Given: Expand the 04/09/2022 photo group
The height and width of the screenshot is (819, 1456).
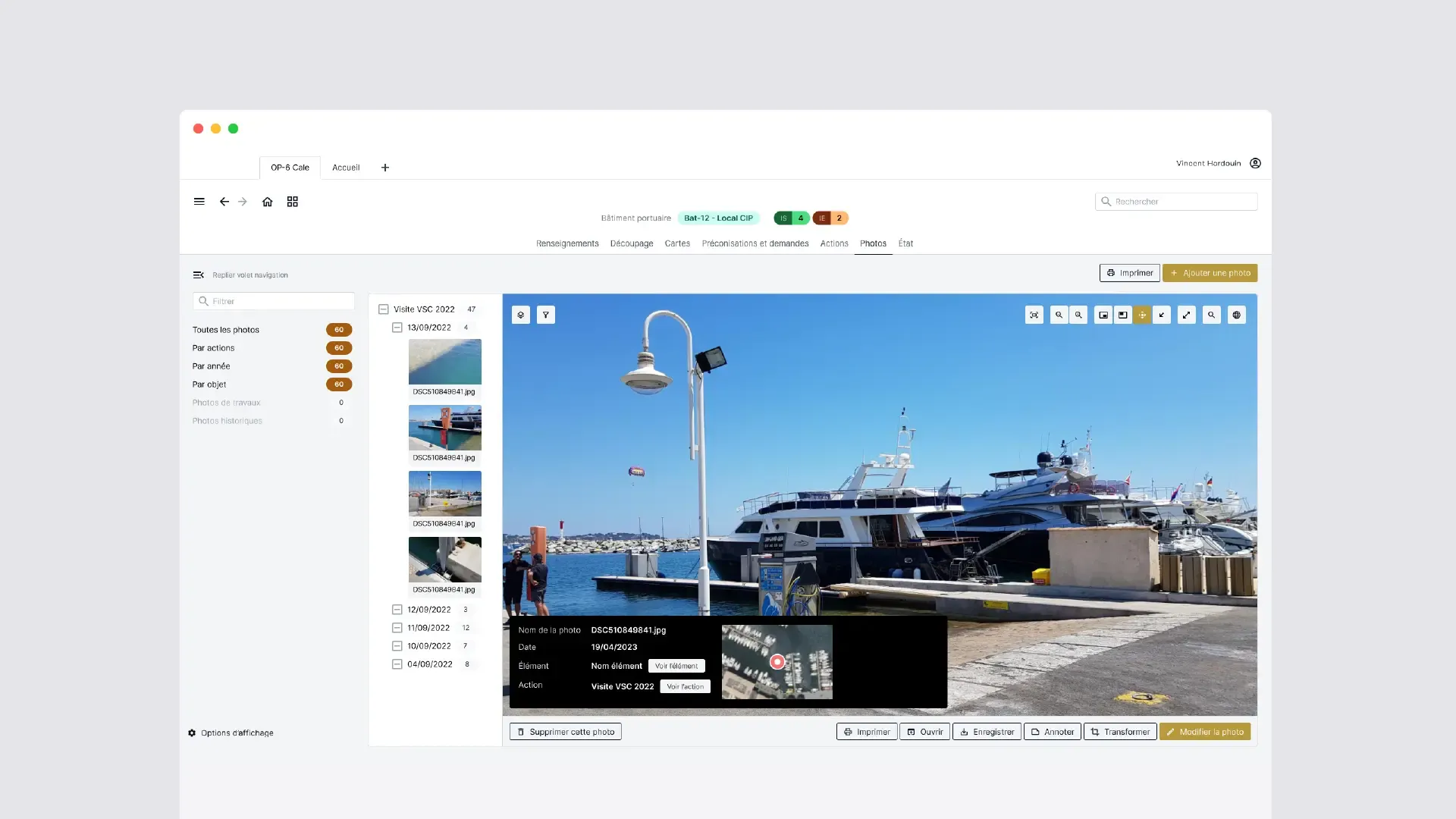Looking at the screenshot, I should 397,664.
